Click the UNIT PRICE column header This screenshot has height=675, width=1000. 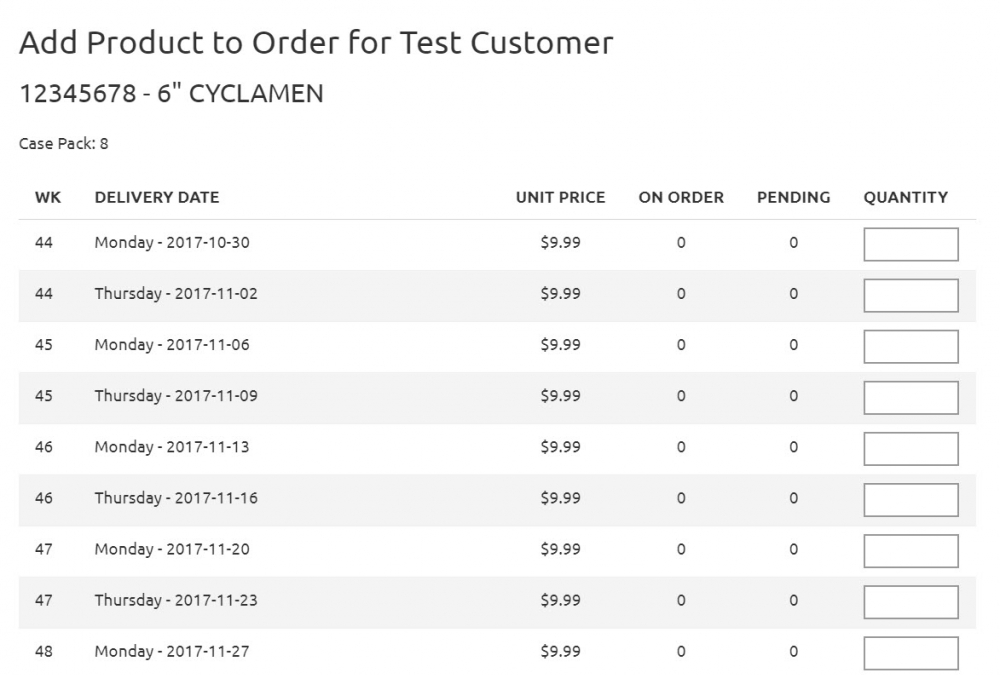click(561, 197)
